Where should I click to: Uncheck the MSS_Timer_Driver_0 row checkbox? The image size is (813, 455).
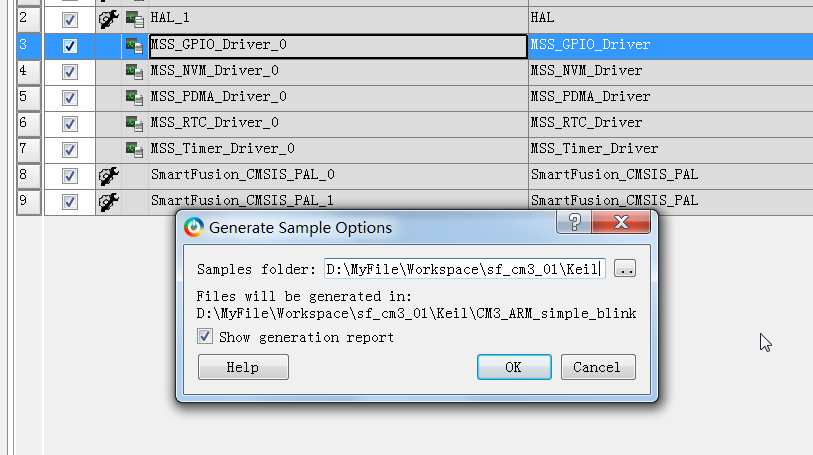[69, 150]
